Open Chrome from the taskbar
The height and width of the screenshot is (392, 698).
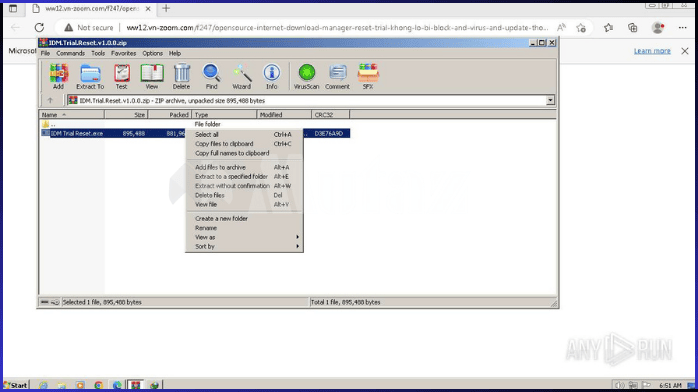[98, 385]
